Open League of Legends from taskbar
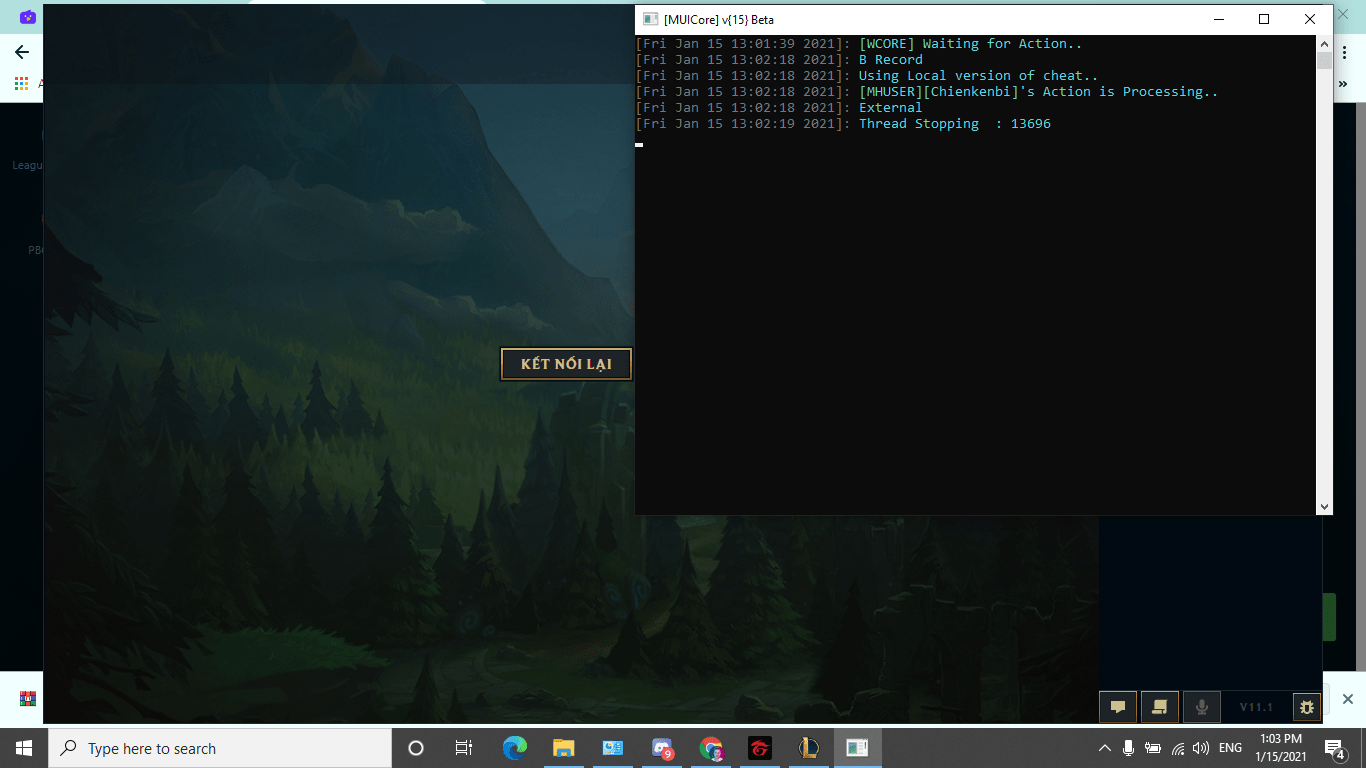 809,748
